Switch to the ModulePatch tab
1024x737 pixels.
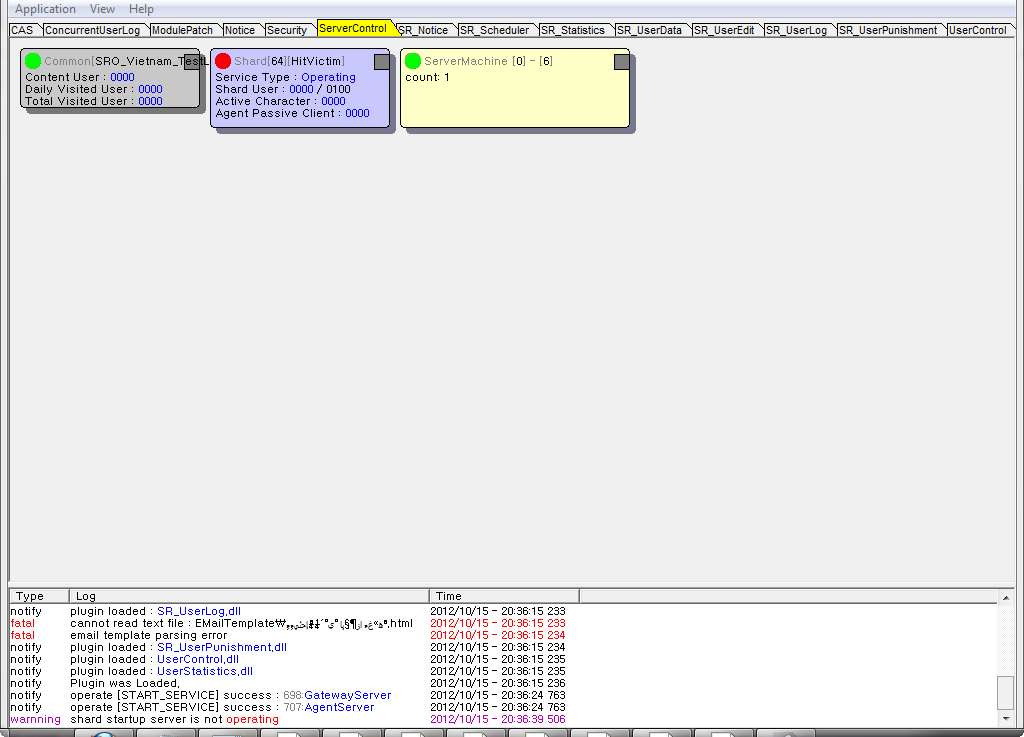(183, 30)
